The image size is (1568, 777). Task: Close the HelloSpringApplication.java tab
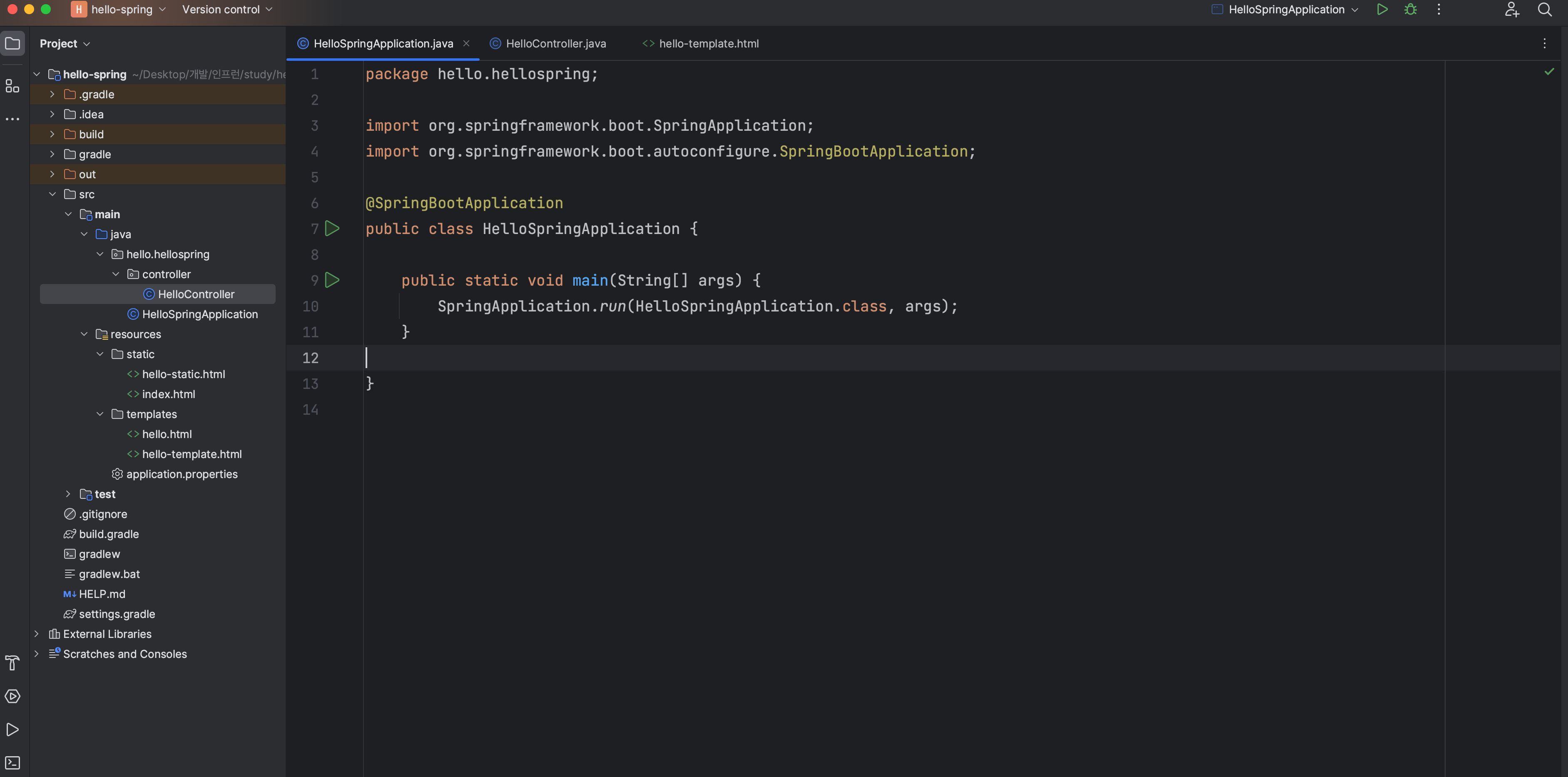coord(466,43)
